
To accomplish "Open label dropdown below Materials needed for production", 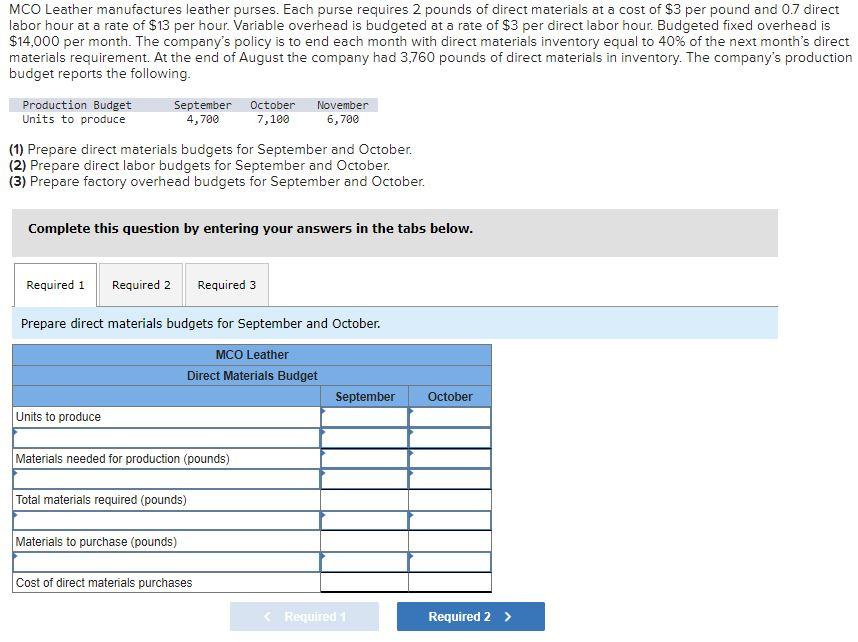I will point(166,479).
